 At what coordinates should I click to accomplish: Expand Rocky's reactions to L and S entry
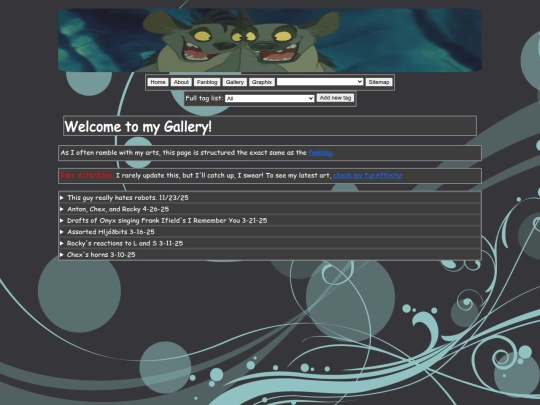tap(270, 243)
